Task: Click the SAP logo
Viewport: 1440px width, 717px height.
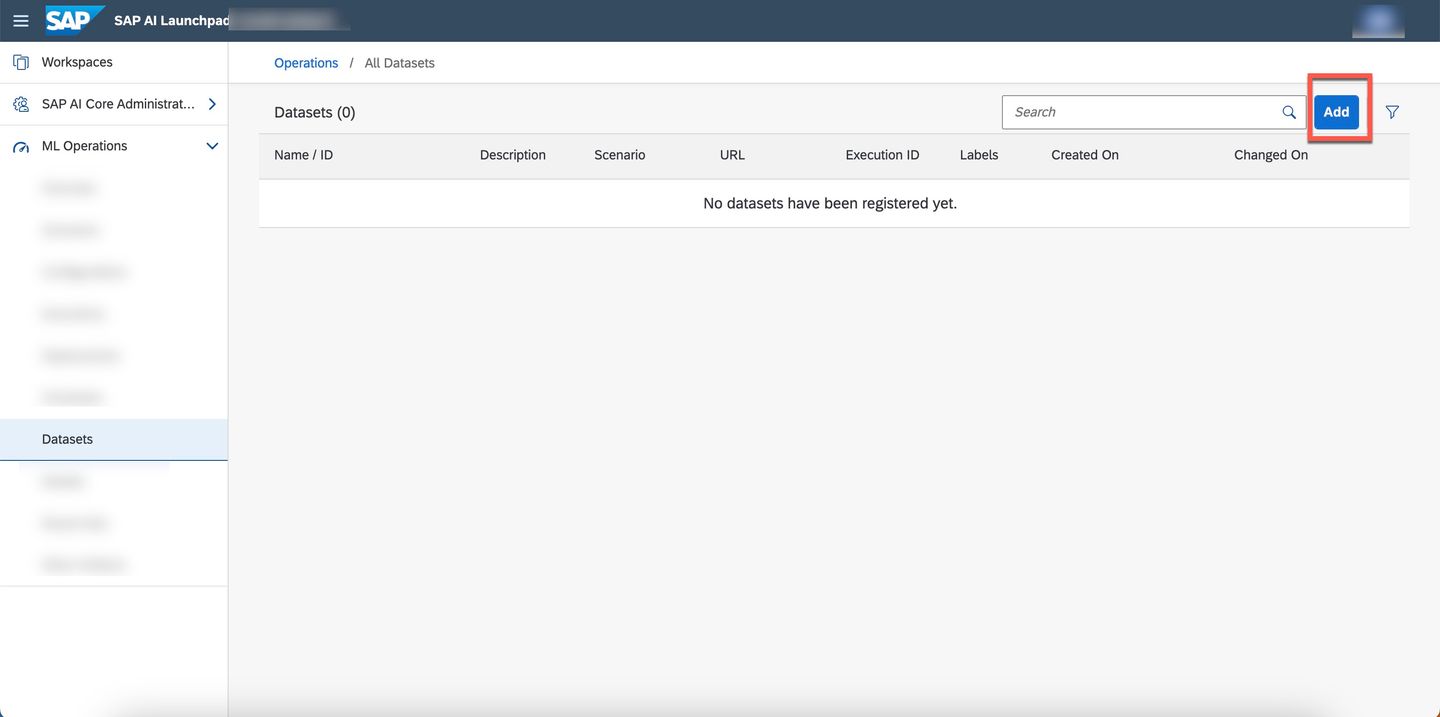Action: click(x=75, y=20)
